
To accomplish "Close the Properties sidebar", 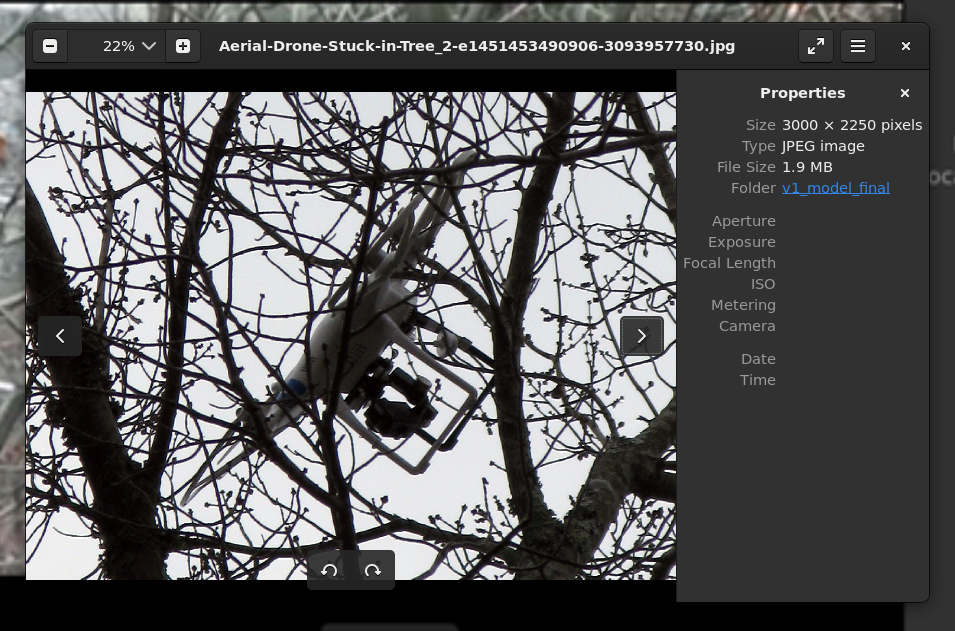I will tap(905, 93).
